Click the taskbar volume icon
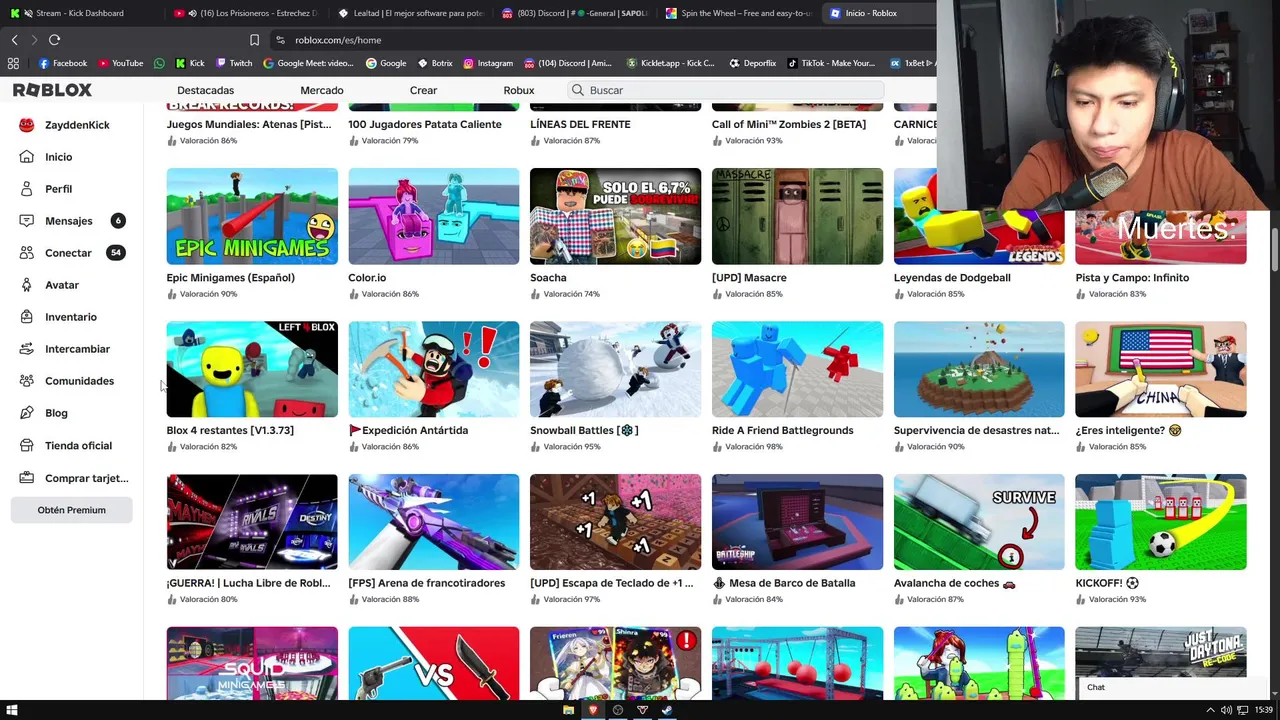The height and width of the screenshot is (720, 1280). click(x=1226, y=710)
